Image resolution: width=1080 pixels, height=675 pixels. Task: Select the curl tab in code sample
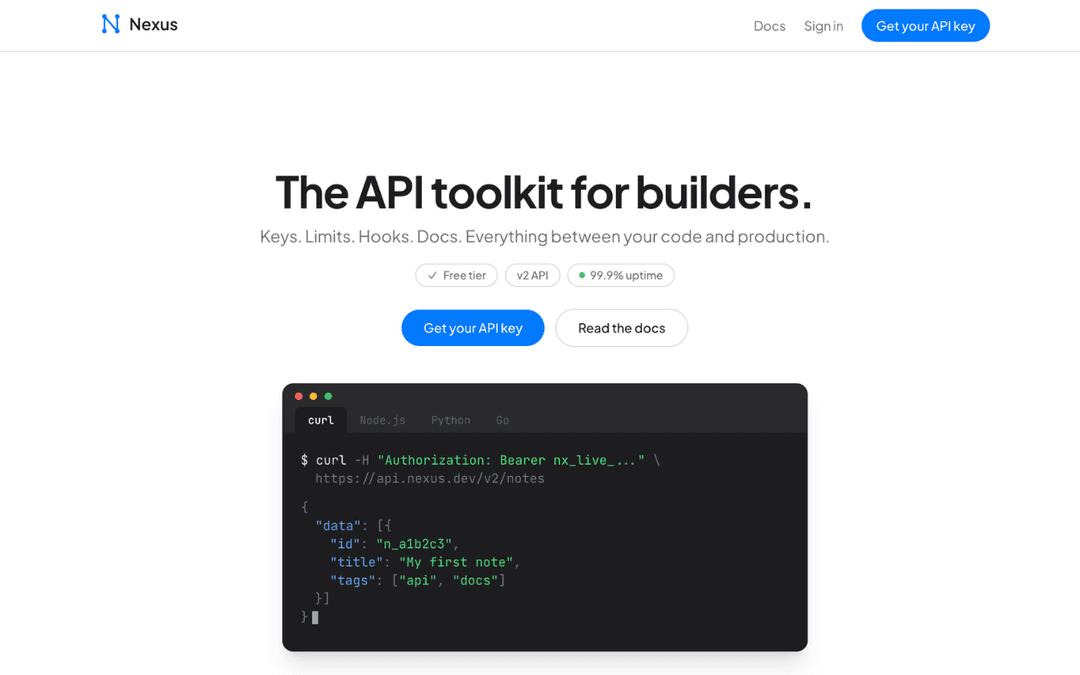(321, 420)
